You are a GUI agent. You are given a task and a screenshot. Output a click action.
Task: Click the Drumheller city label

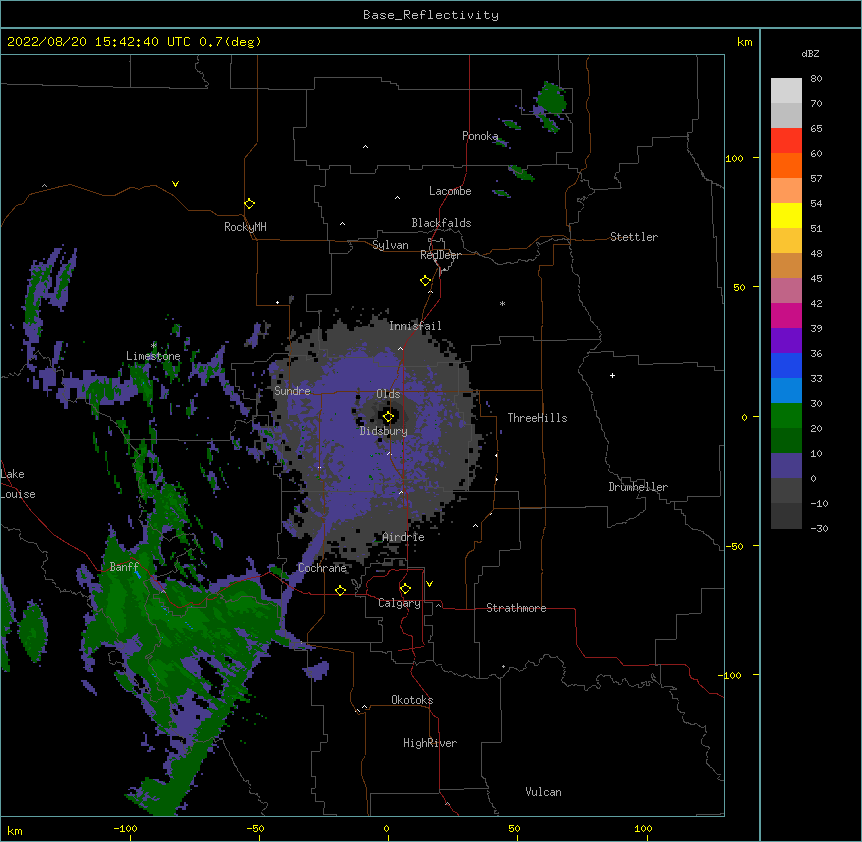[x=638, y=487]
